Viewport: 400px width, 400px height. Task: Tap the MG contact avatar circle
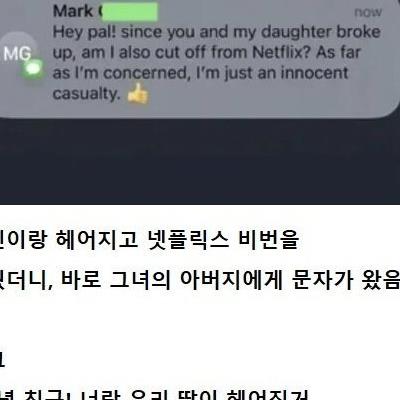coord(18,53)
